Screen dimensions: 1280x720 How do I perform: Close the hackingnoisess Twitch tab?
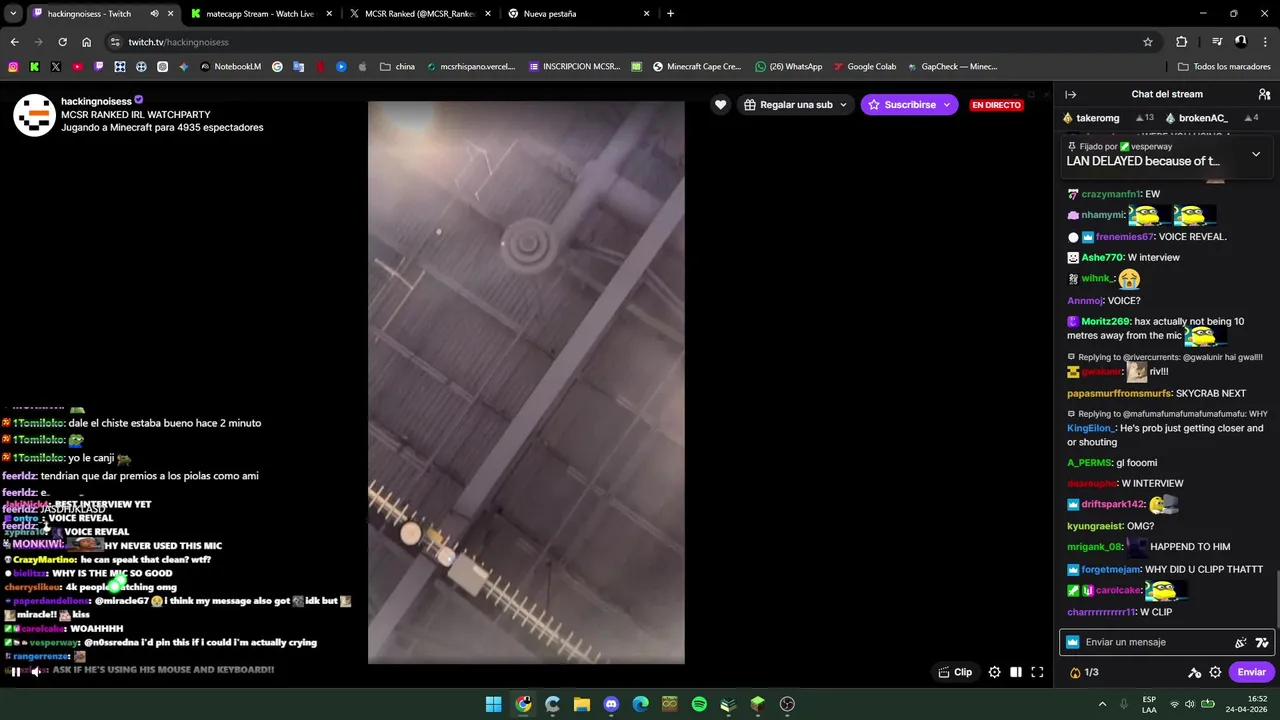point(170,14)
